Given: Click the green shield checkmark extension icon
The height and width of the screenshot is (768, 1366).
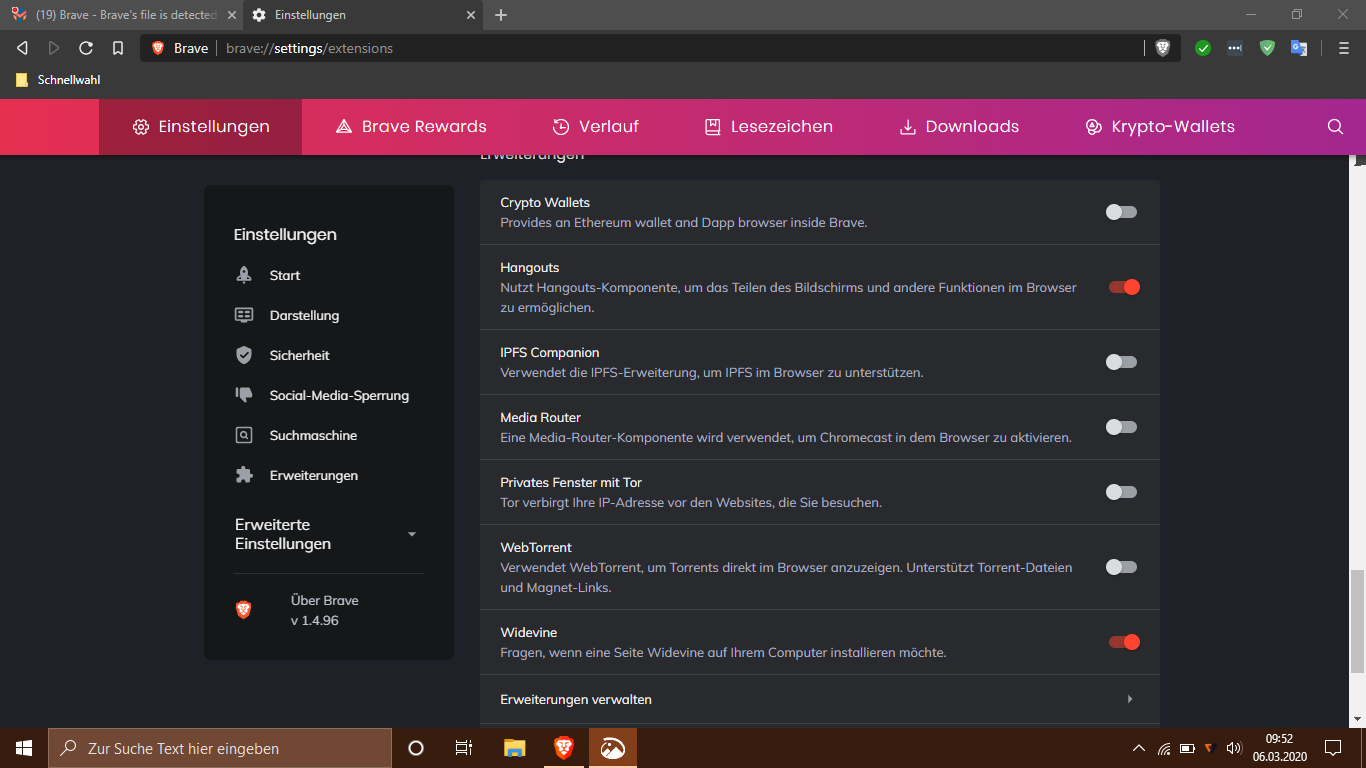Looking at the screenshot, I should click(1267, 48).
